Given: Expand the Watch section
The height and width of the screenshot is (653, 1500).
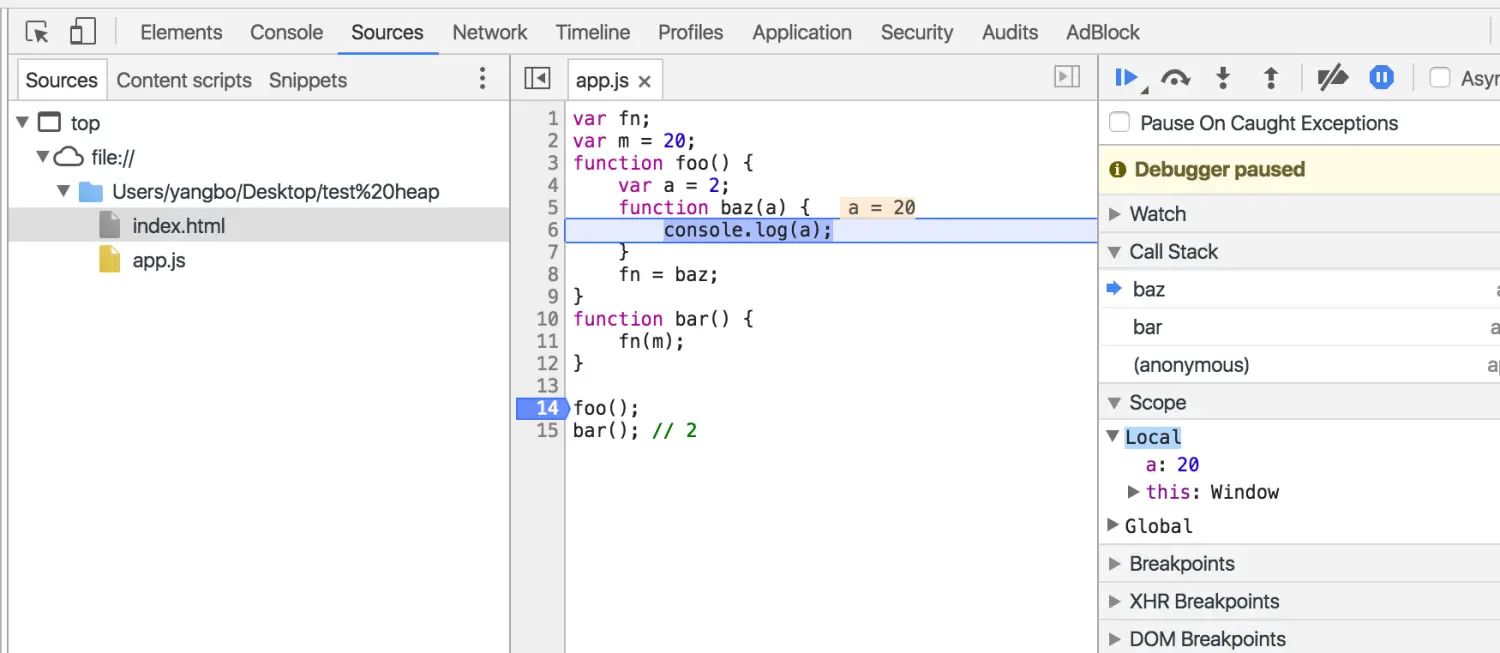Looking at the screenshot, I should pyautogui.click(x=1115, y=214).
